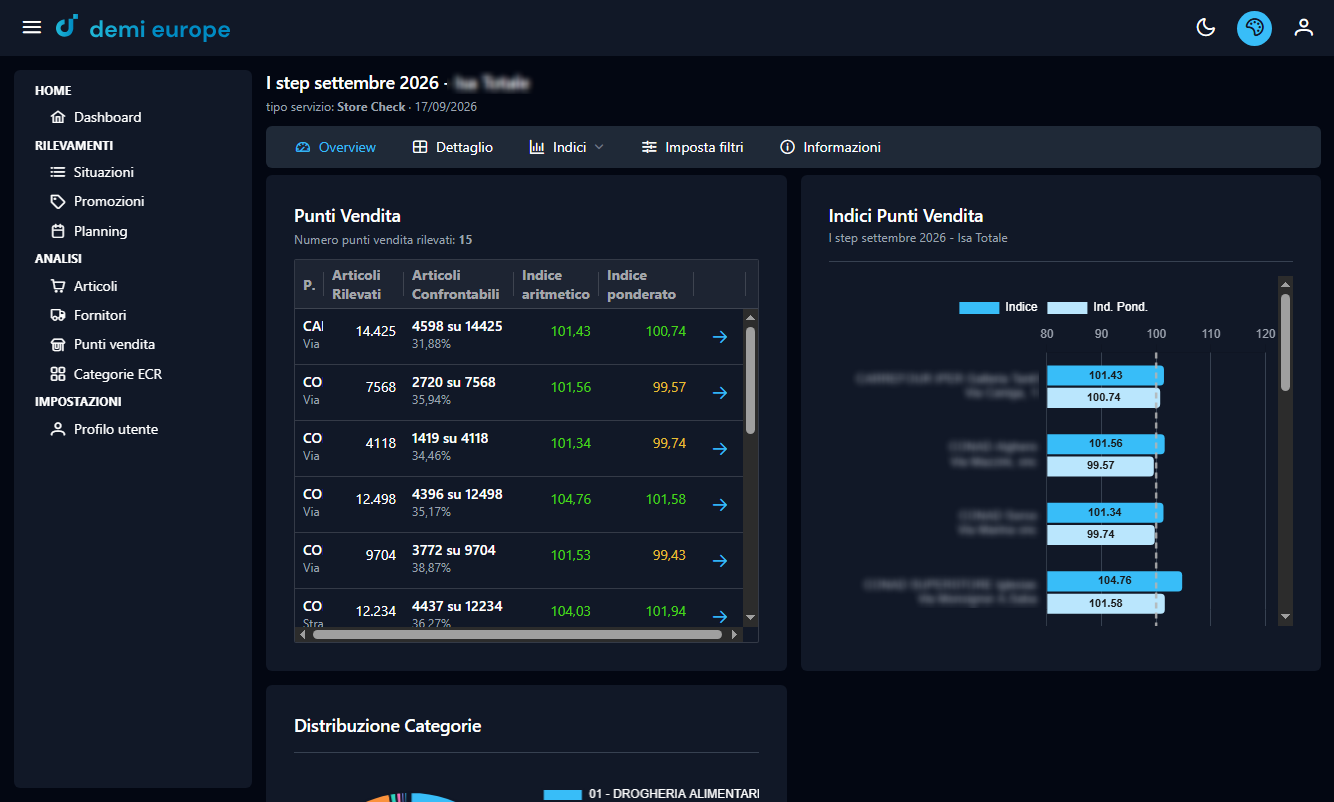This screenshot has width=1334, height=802.
Task: Open row arrow for 14.425 articoli store
Action: click(x=719, y=337)
